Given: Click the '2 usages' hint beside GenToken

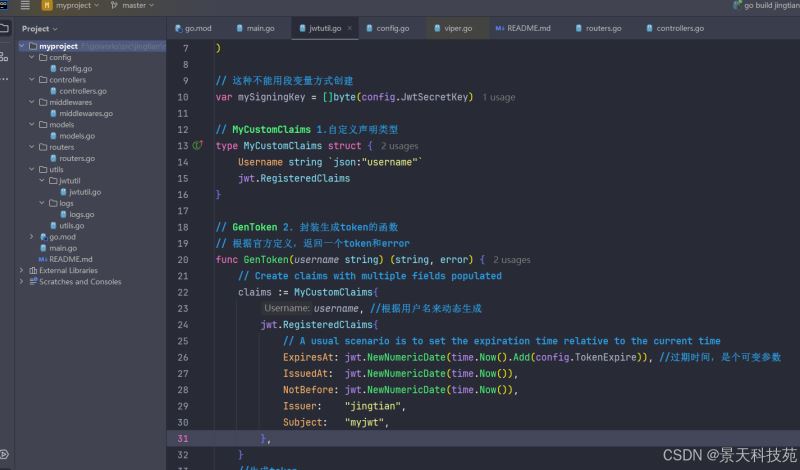Looking at the screenshot, I should [x=512, y=260].
